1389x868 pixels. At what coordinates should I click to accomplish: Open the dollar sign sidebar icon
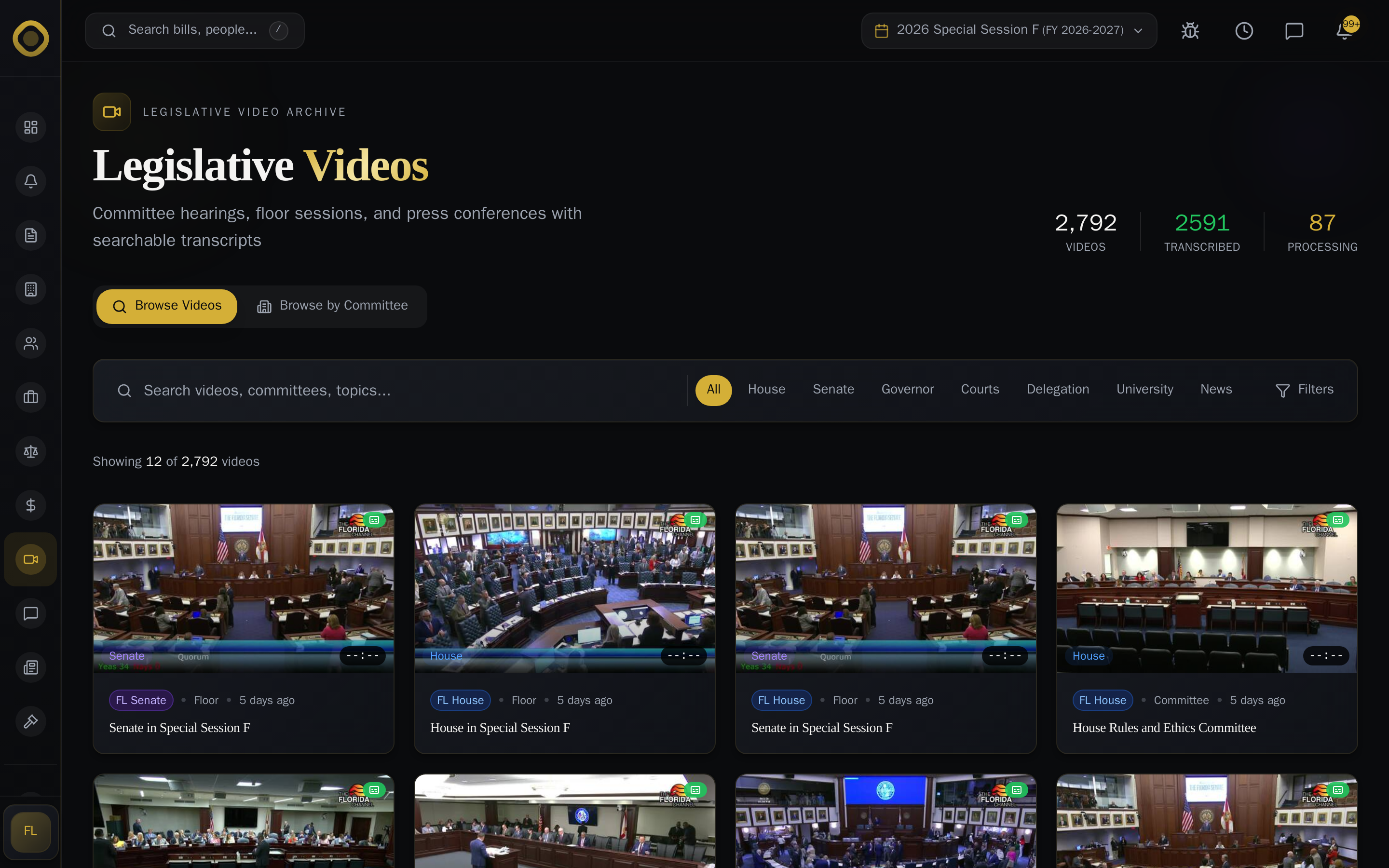[x=30, y=505]
